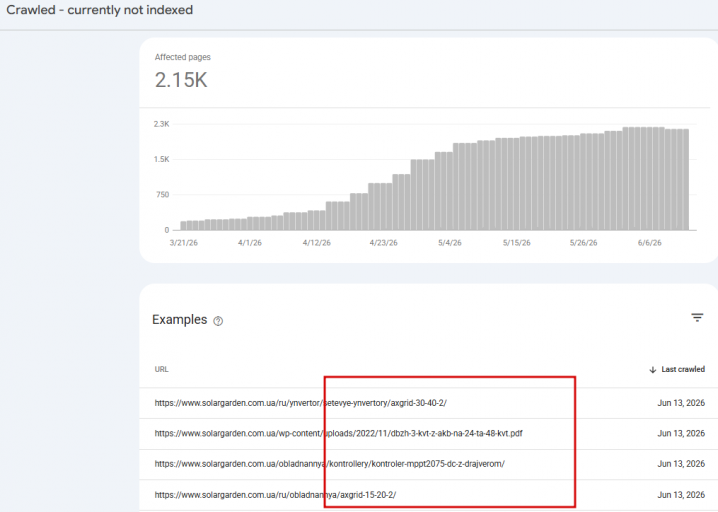
Task: Click the Affected pages label
Action: pyautogui.click(x=183, y=57)
